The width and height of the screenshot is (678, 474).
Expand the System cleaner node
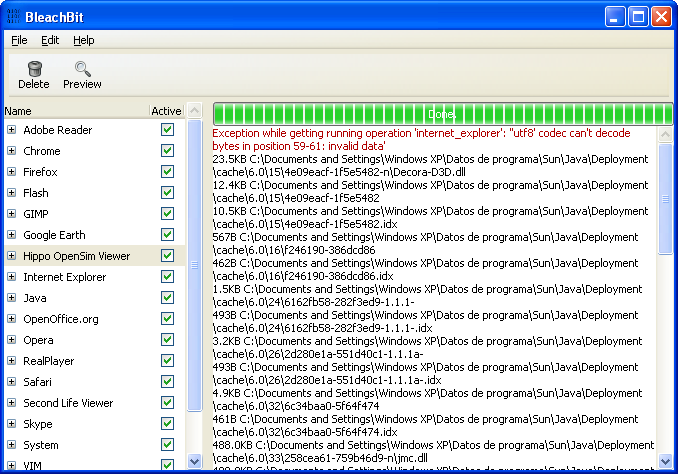12,445
